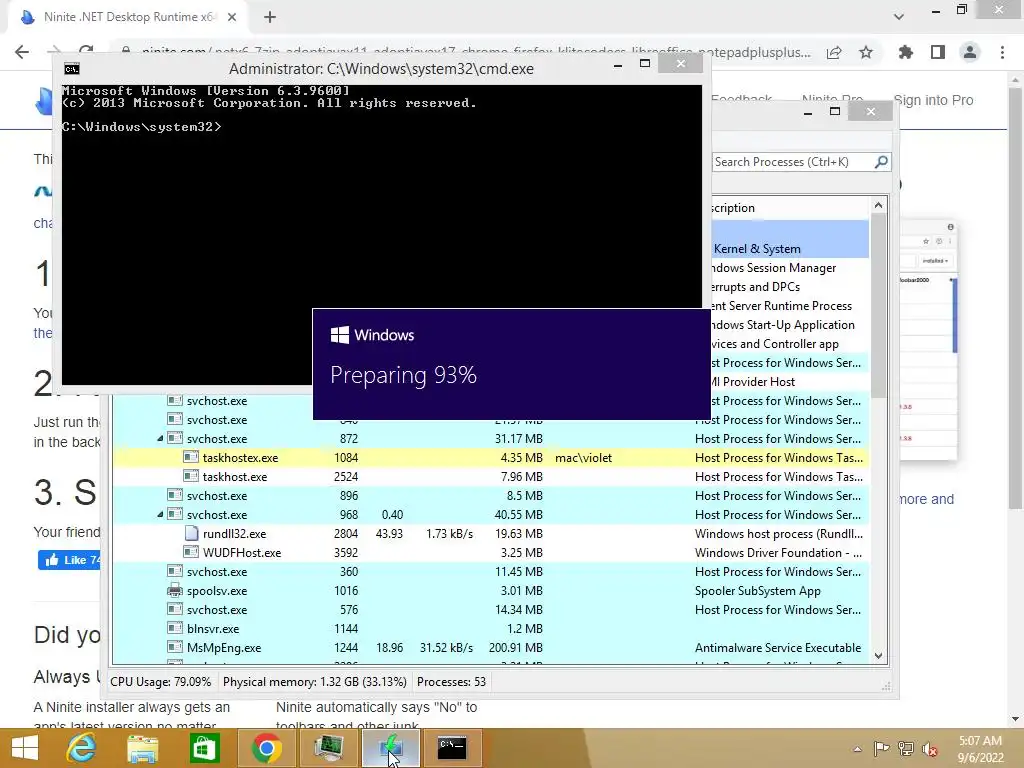The width and height of the screenshot is (1024, 768).
Task: Select svchost.exe with PID 896
Action: click(491, 496)
